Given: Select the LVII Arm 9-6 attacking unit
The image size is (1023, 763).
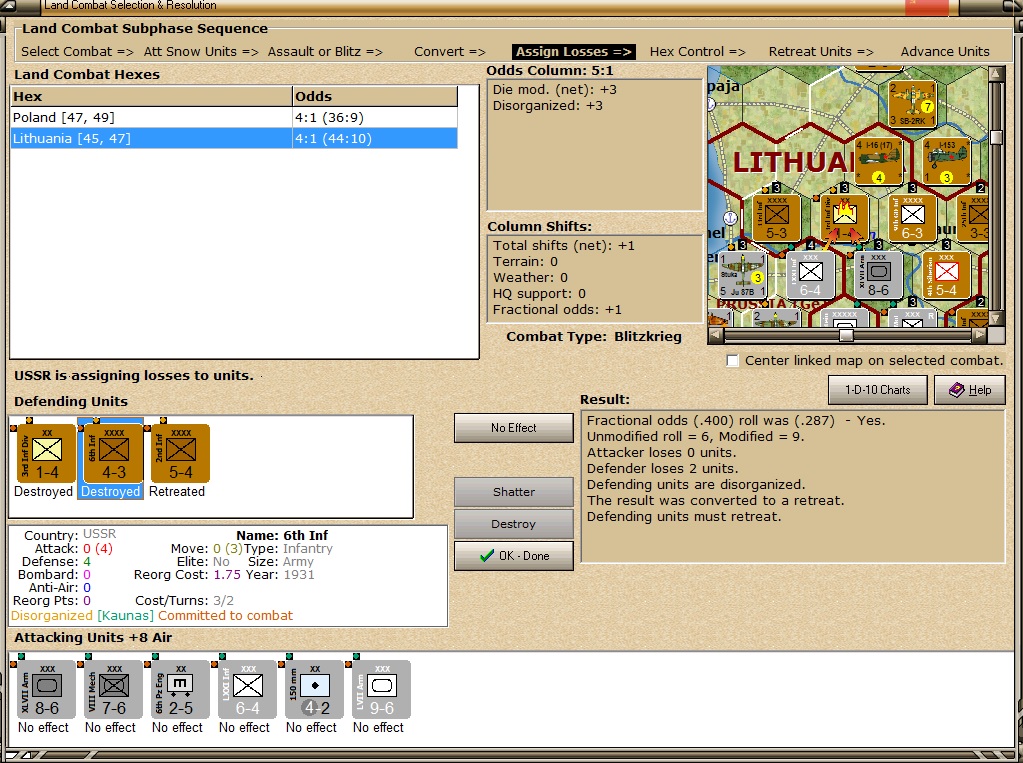Looking at the screenshot, I should [382, 689].
